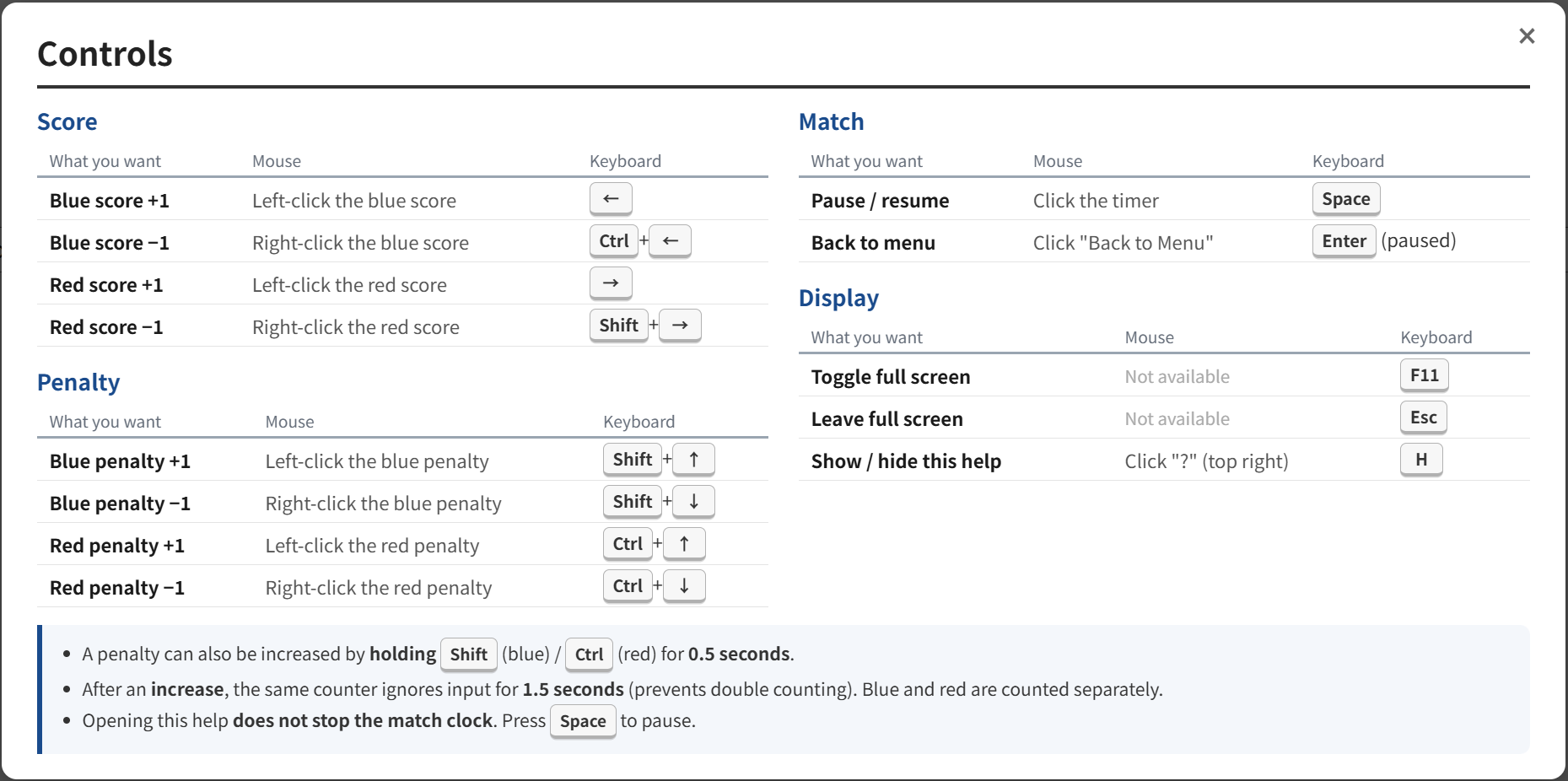Click the Esc keycap
The width and height of the screenshot is (1568, 781).
click(1424, 417)
